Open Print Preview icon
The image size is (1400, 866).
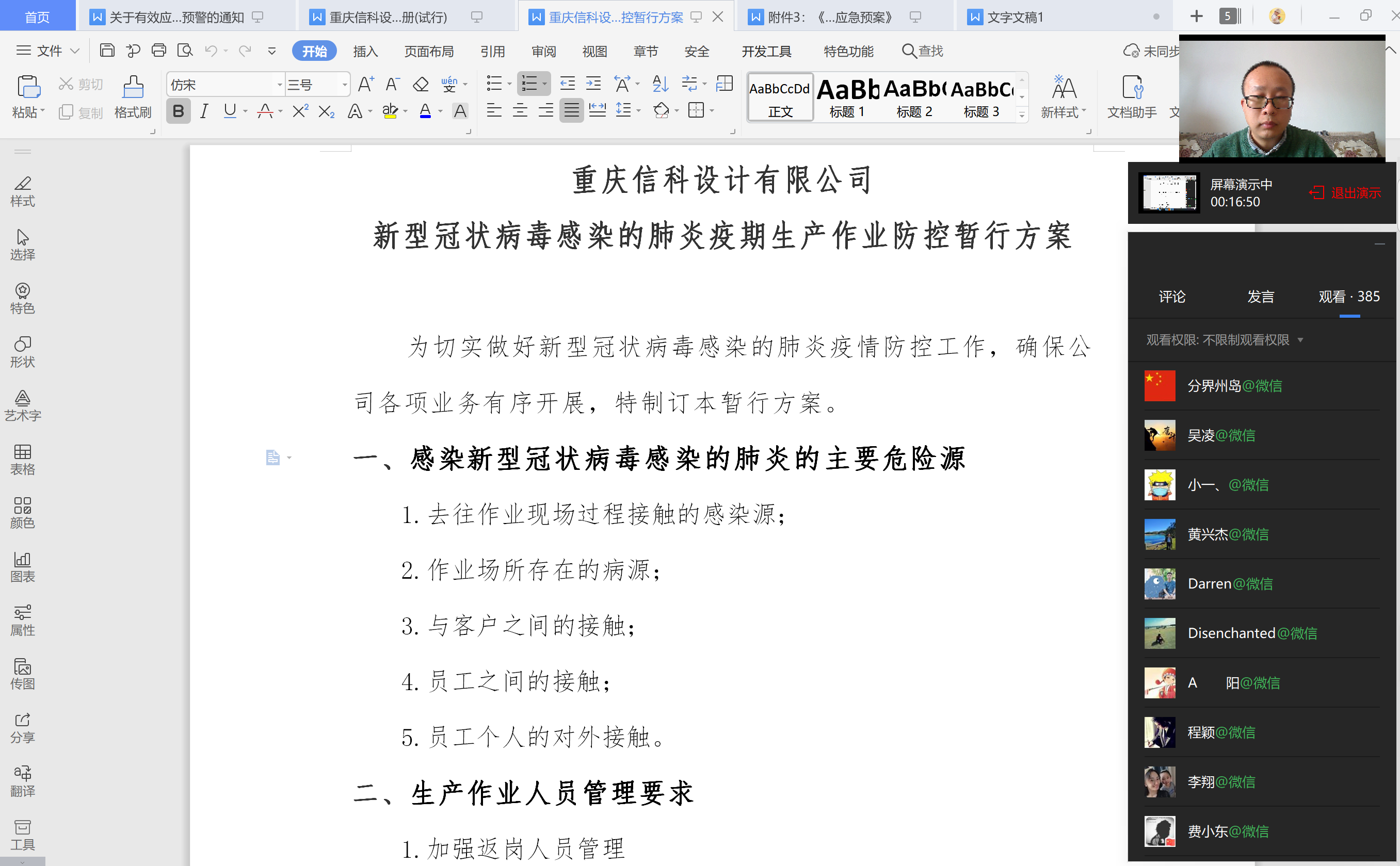point(185,51)
